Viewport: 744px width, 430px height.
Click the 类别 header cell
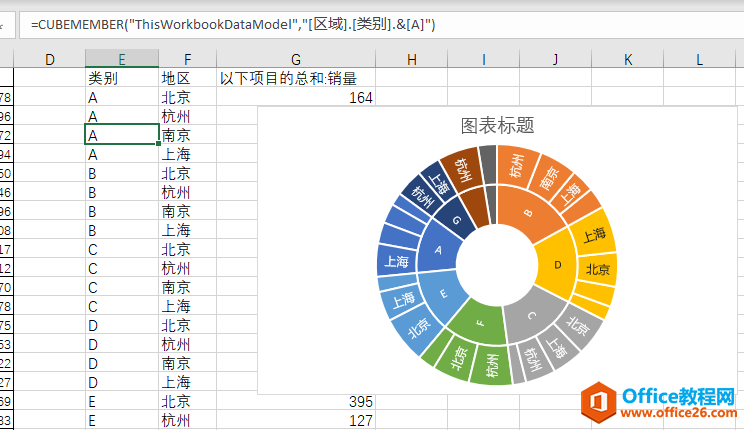(x=122, y=78)
